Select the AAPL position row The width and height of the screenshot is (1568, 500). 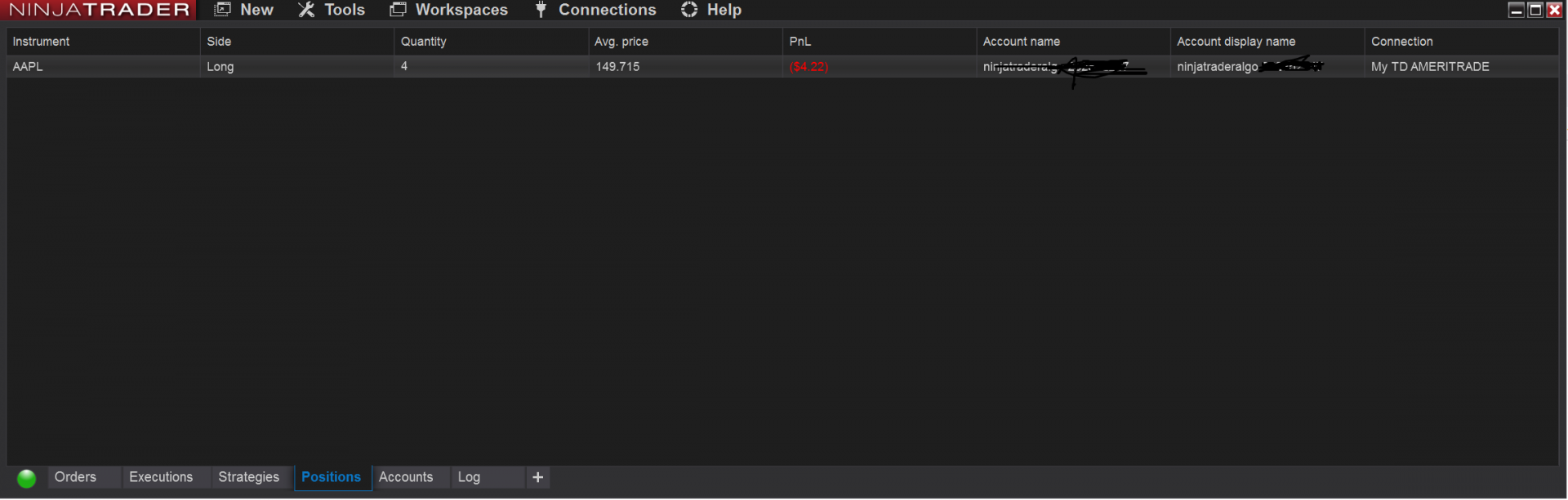click(x=782, y=67)
